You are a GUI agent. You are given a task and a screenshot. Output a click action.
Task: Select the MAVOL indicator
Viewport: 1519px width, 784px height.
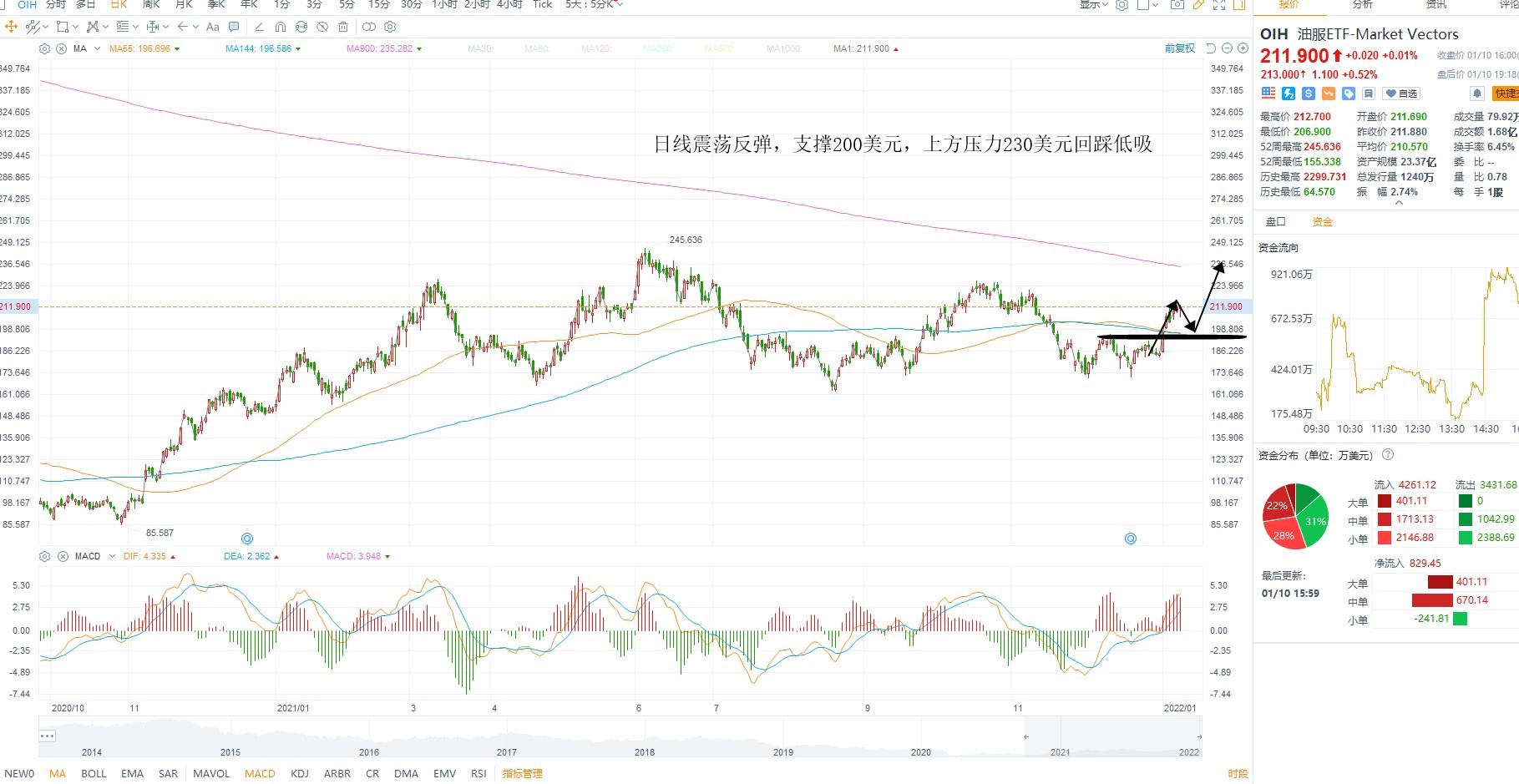pos(211,774)
